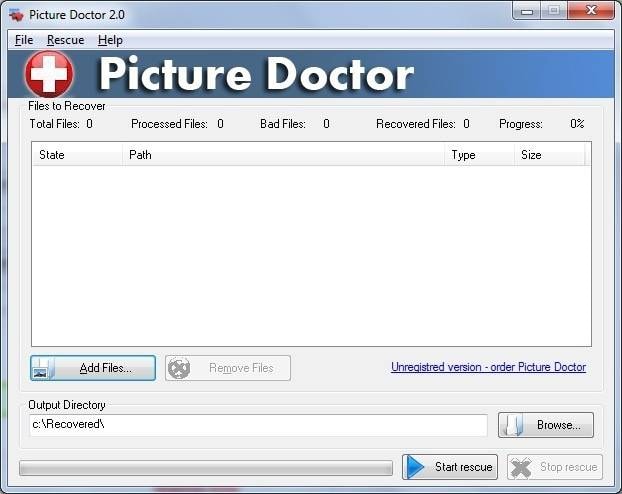The image size is (622, 494).
Task: Click the disabled Stop rescue button
Action: (555, 467)
